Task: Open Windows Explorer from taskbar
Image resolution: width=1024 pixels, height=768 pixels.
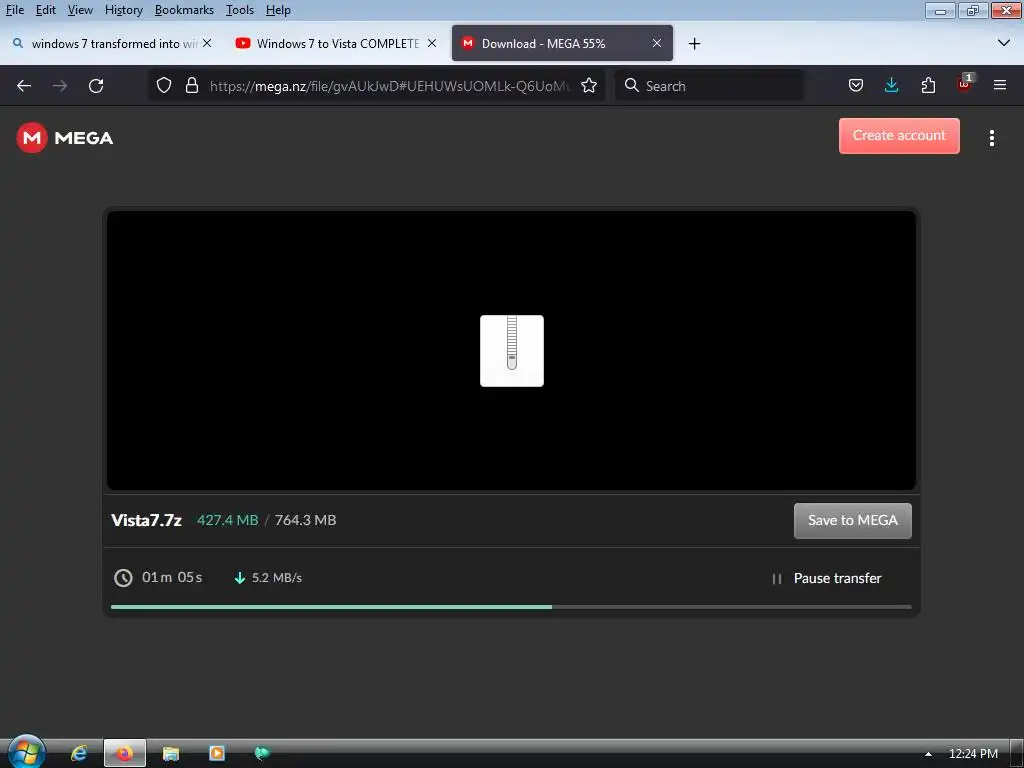Action: 170,754
